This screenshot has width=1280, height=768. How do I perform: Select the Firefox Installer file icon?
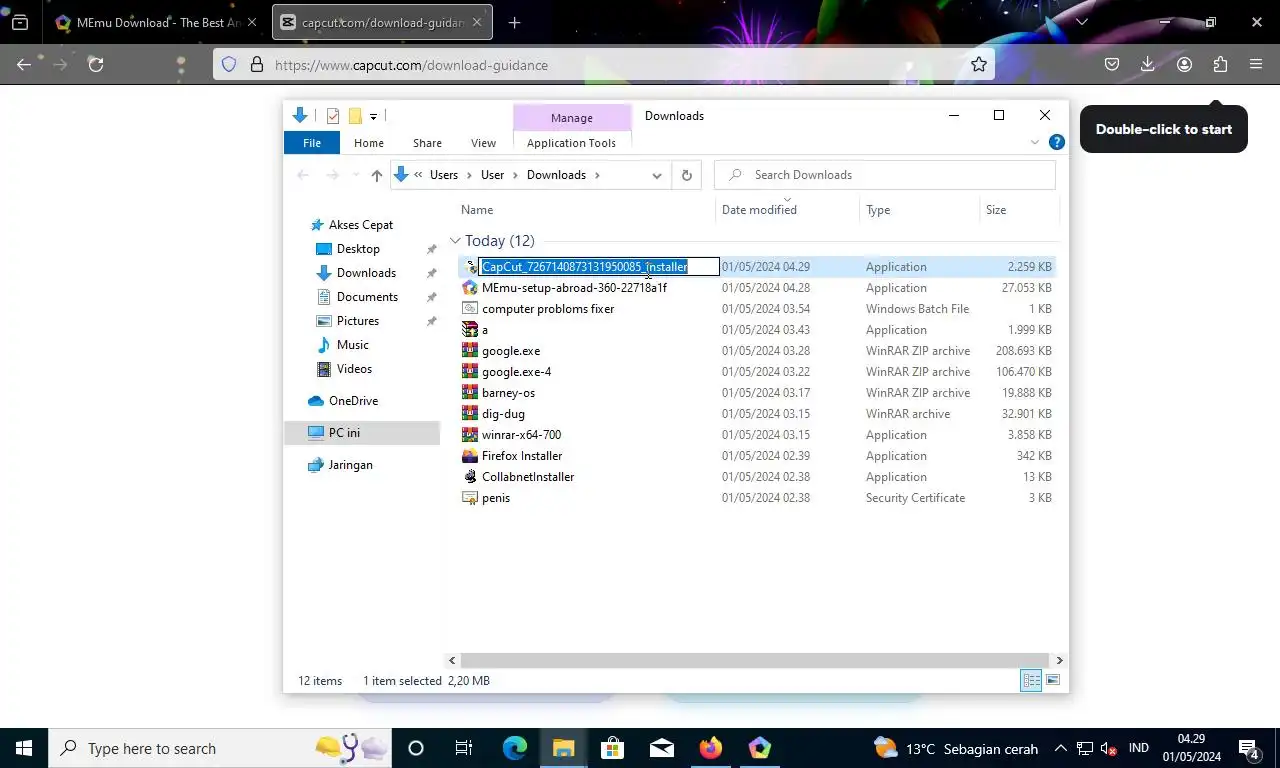pyautogui.click(x=470, y=456)
